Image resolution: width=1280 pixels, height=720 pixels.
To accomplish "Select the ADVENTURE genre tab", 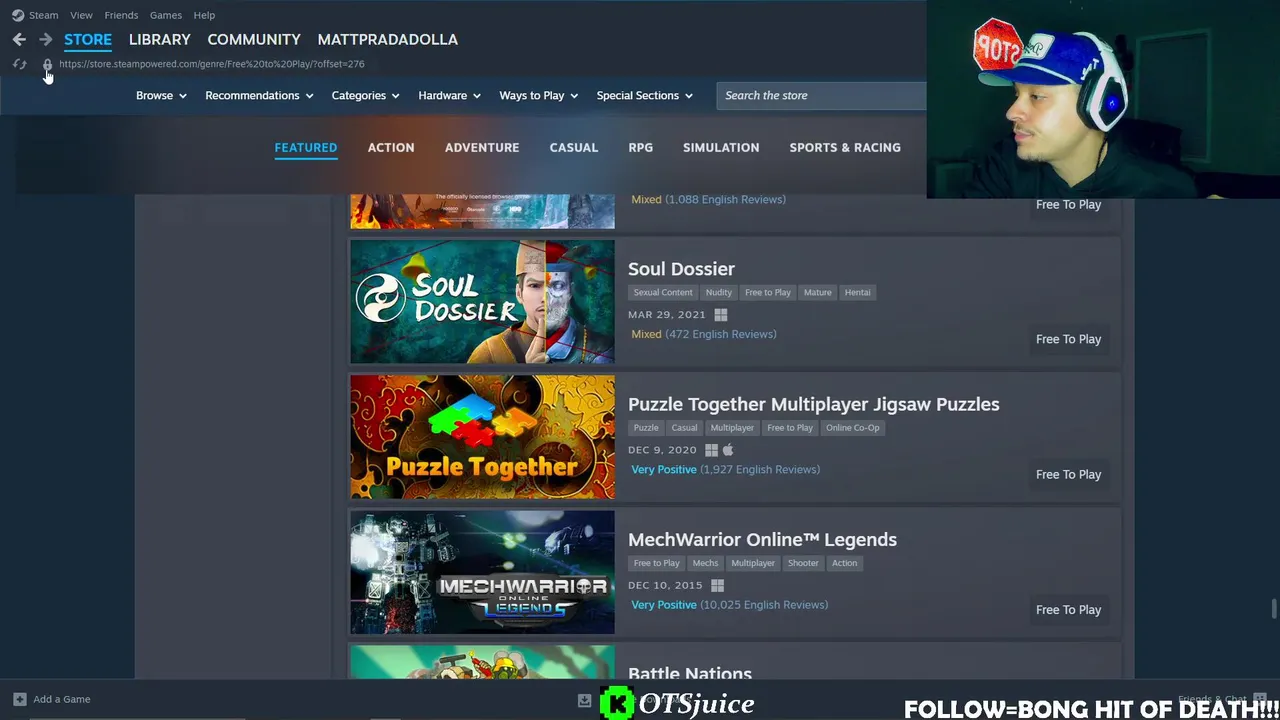I will coord(482,147).
